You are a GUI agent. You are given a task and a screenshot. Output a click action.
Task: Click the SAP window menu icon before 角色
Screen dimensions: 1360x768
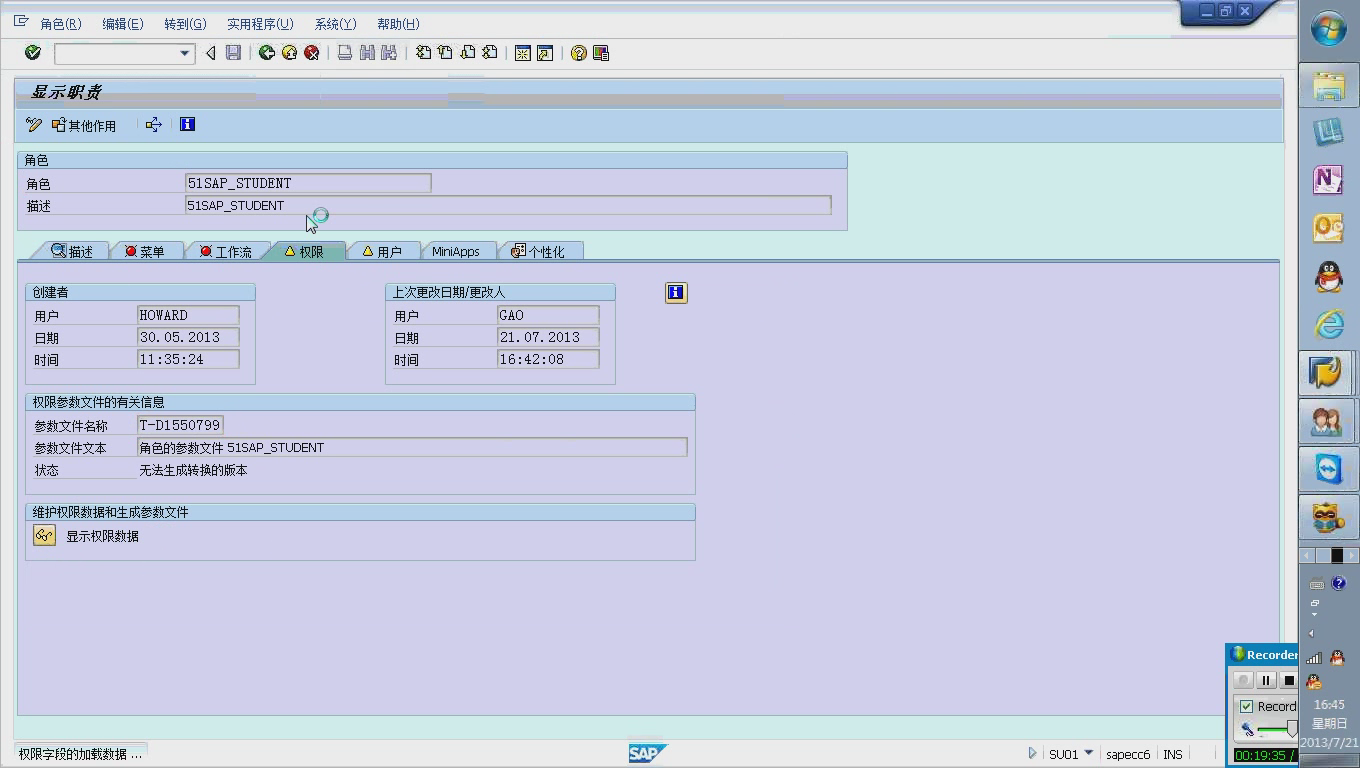tap(21, 22)
